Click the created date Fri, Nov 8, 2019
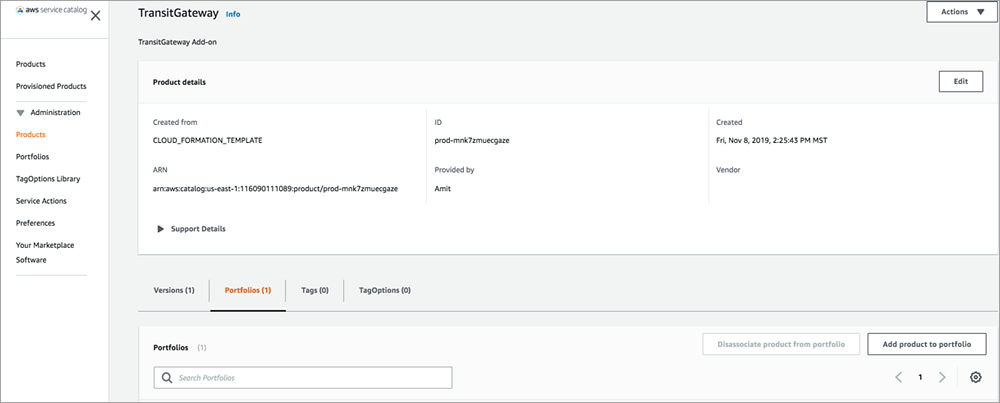 772,141
